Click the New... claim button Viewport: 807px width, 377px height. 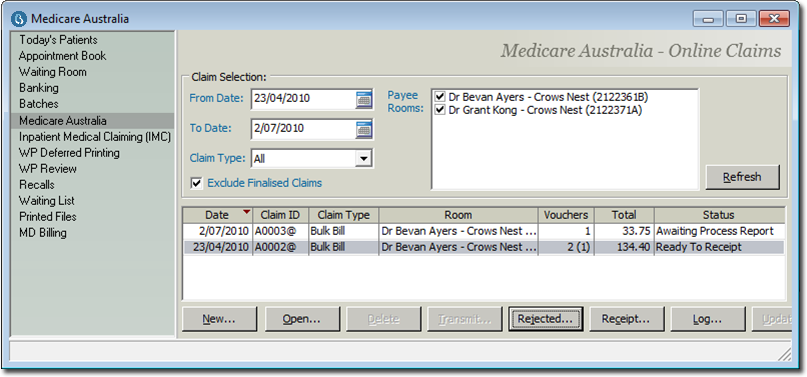pyautogui.click(x=219, y=319)
